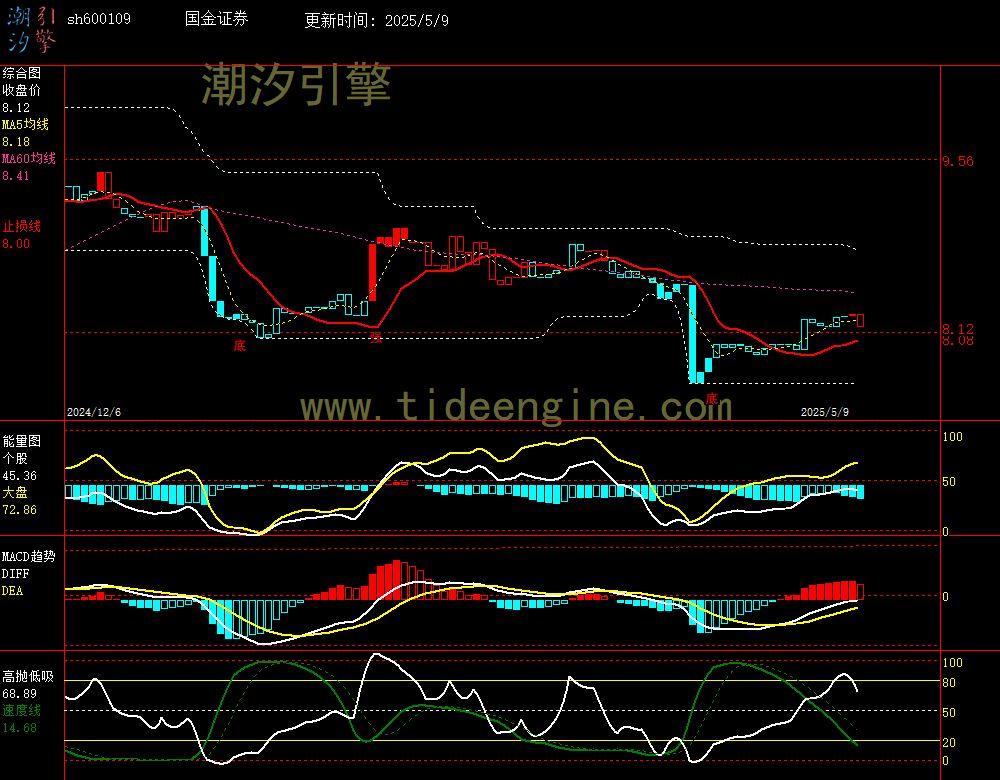This screenshot has height=780, width=1000.
Task: Click the 速度线 value 14.68
Action: tap(20, 728)
